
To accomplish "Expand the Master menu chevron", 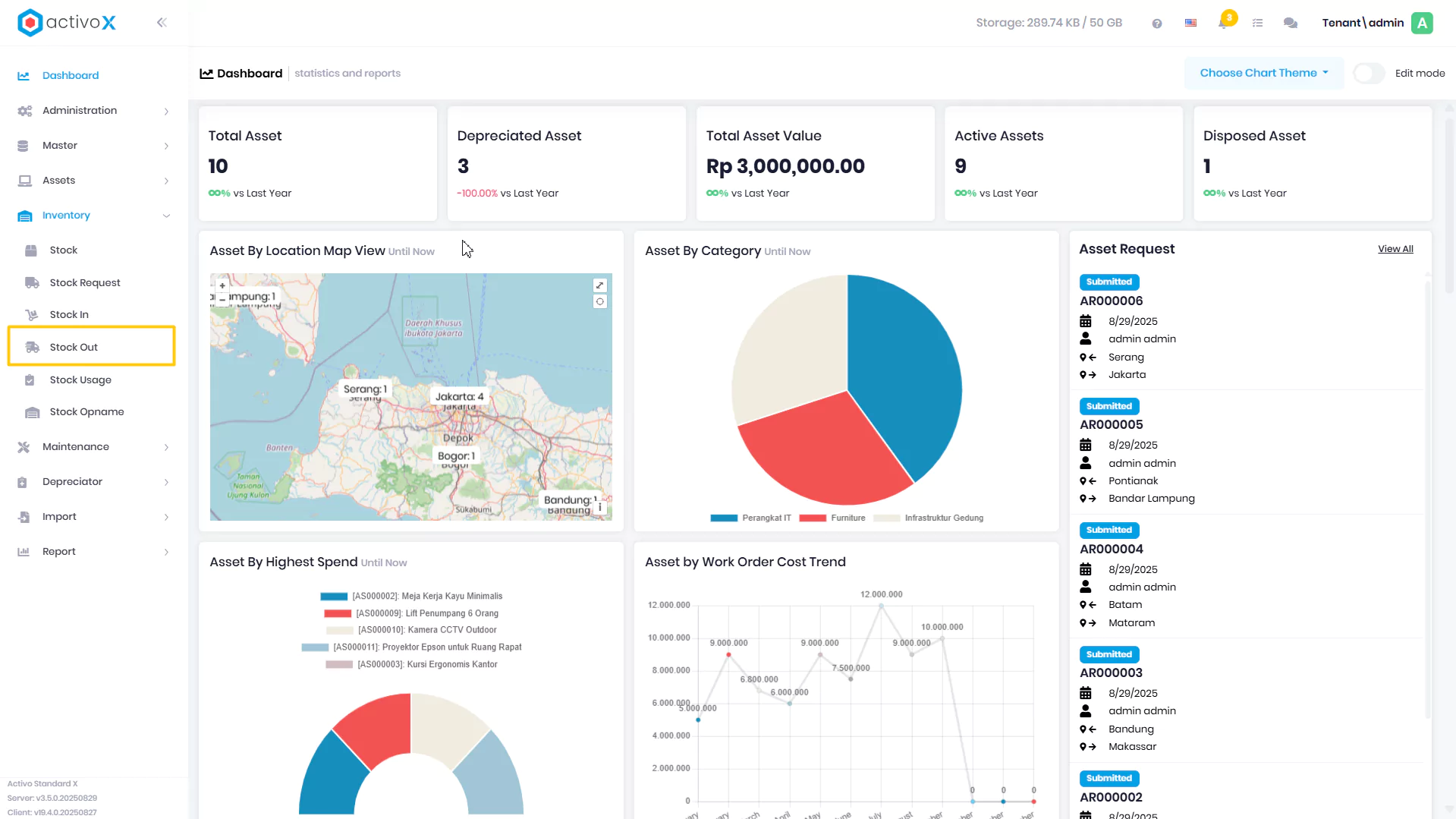I will (x=166, y=146).
